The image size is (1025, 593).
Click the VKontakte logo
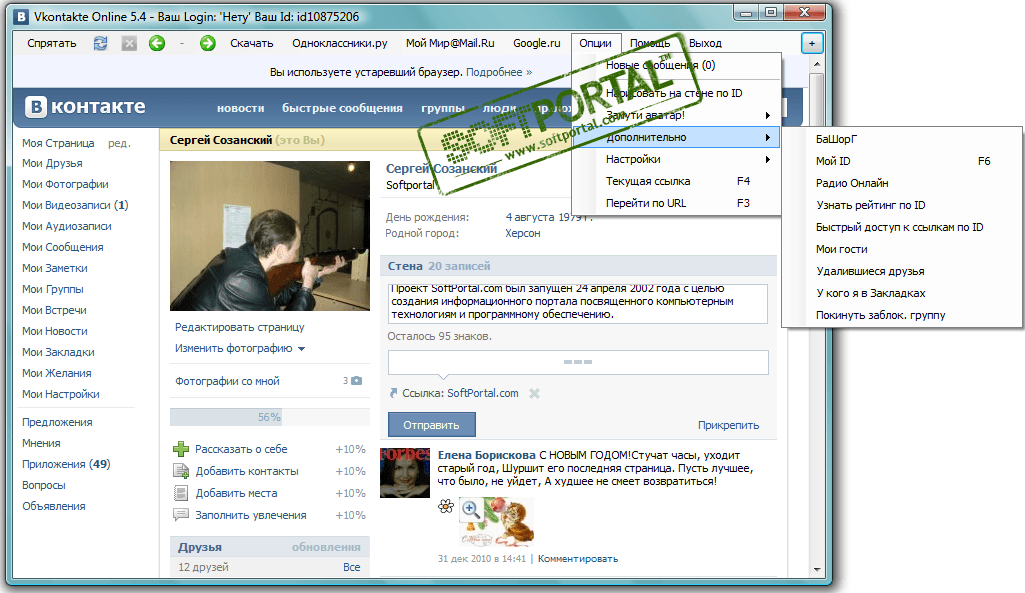pos(85,107)
